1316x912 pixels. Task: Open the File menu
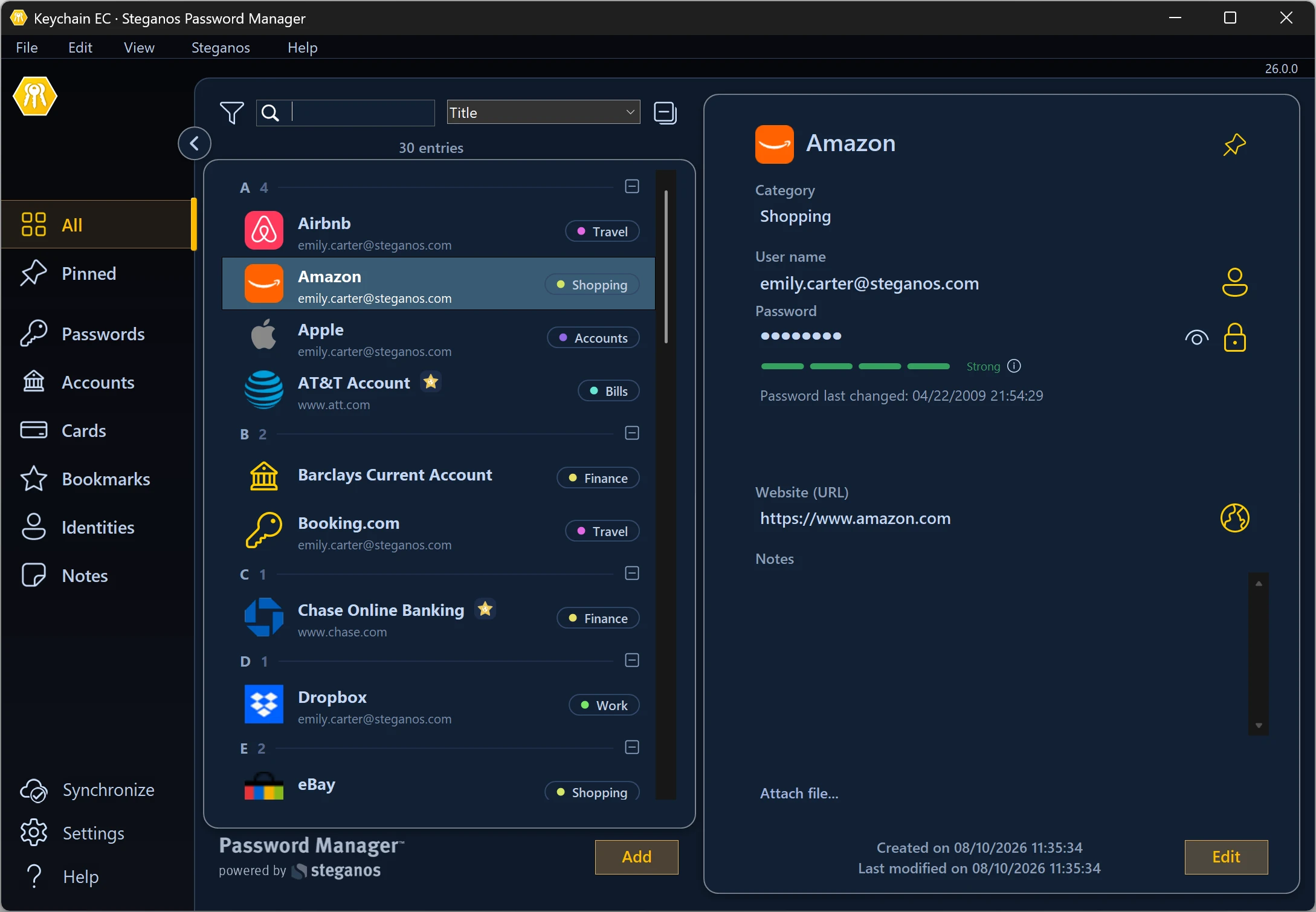click(27, 47)
